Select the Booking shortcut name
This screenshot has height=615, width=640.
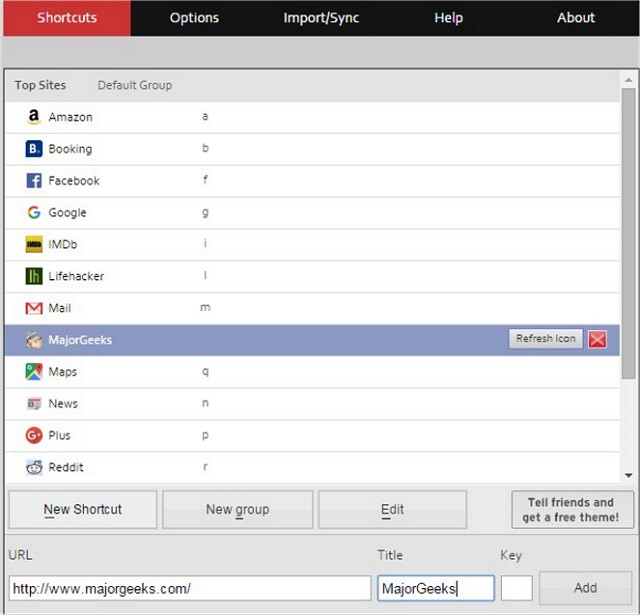pyautogui.click(x=70, y=149)
